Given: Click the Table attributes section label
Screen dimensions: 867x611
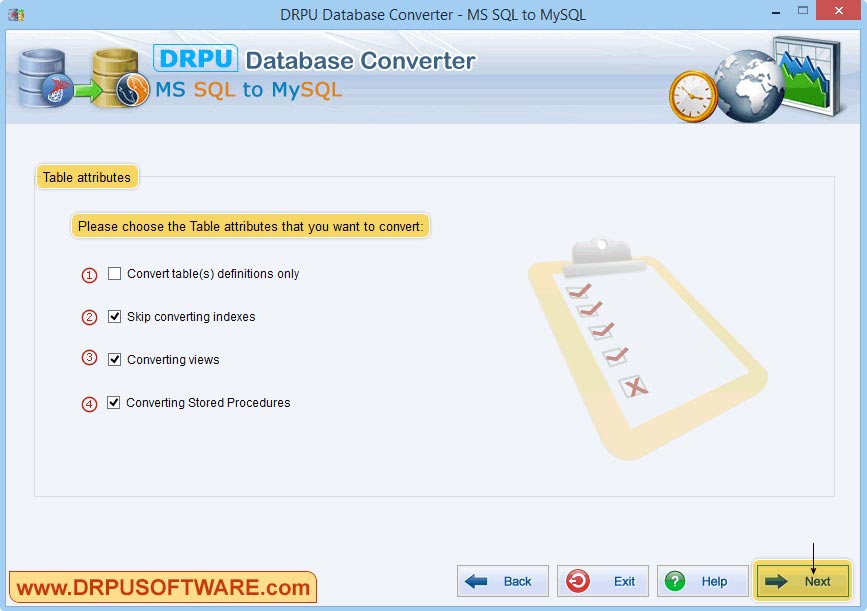Looking at the screenshot, I should (x=87, y=176).
